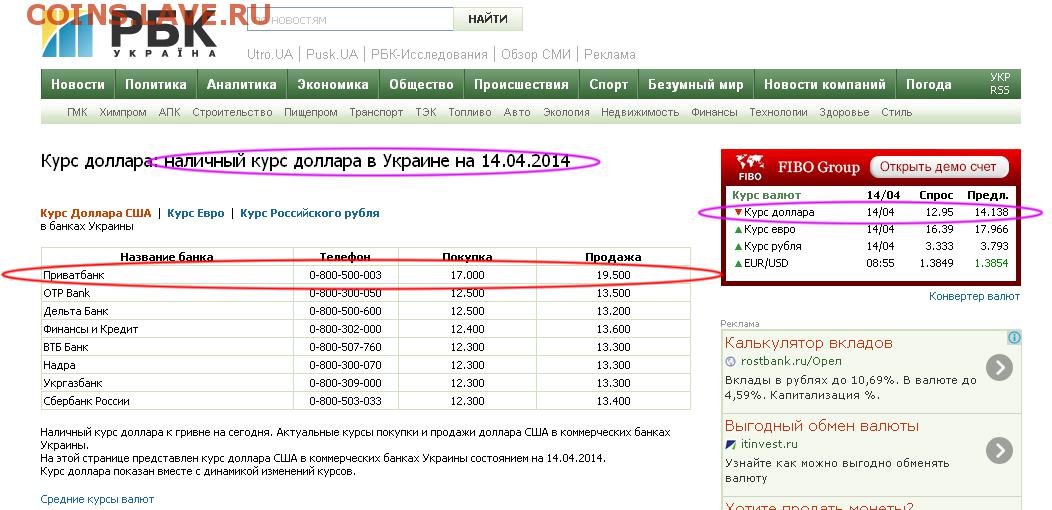
Task: Click arrow button on Выгодный обмен валюты ad
Action: click(x=999, y=451)
